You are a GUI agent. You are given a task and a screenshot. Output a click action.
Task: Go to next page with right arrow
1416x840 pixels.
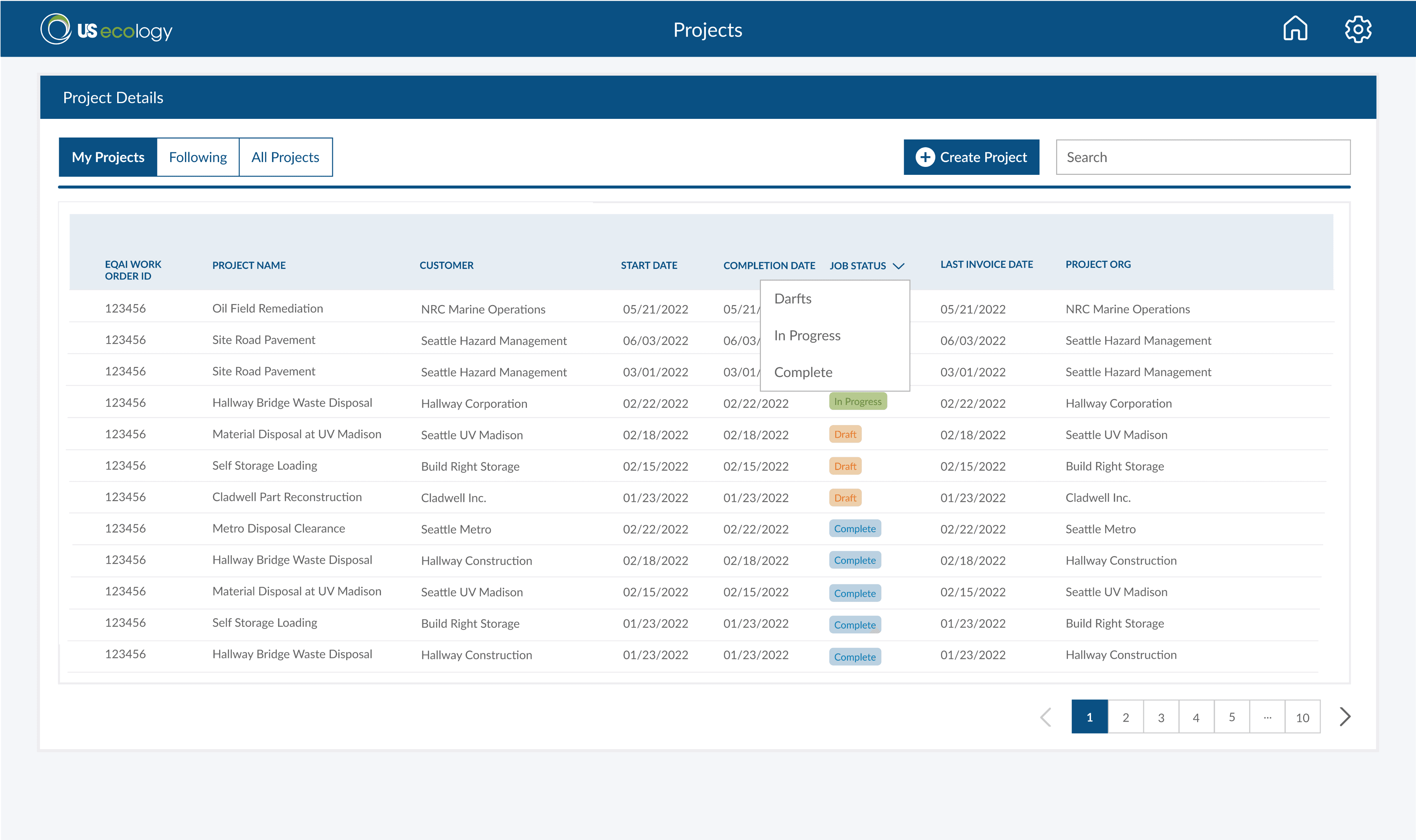(x=1345, y=717)
